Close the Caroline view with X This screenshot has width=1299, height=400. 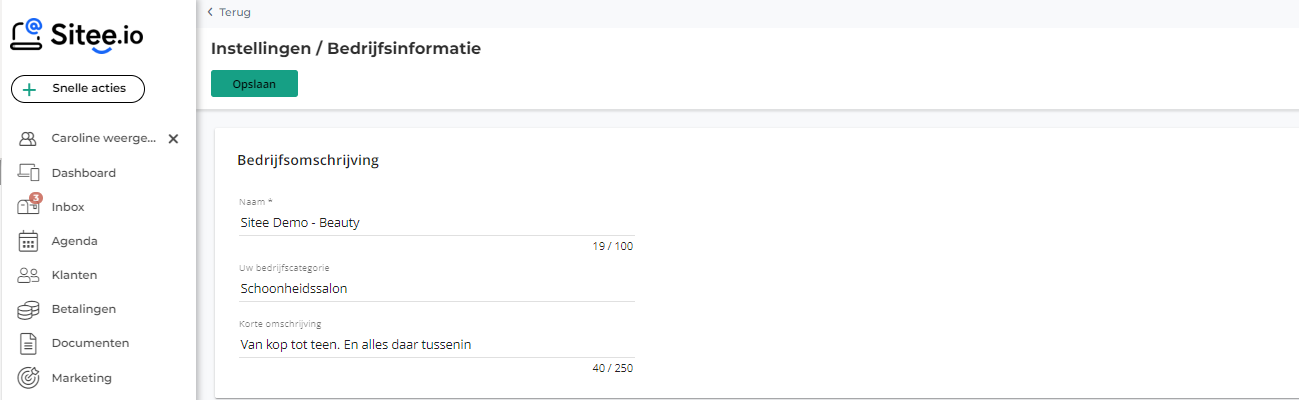point(173,139)
